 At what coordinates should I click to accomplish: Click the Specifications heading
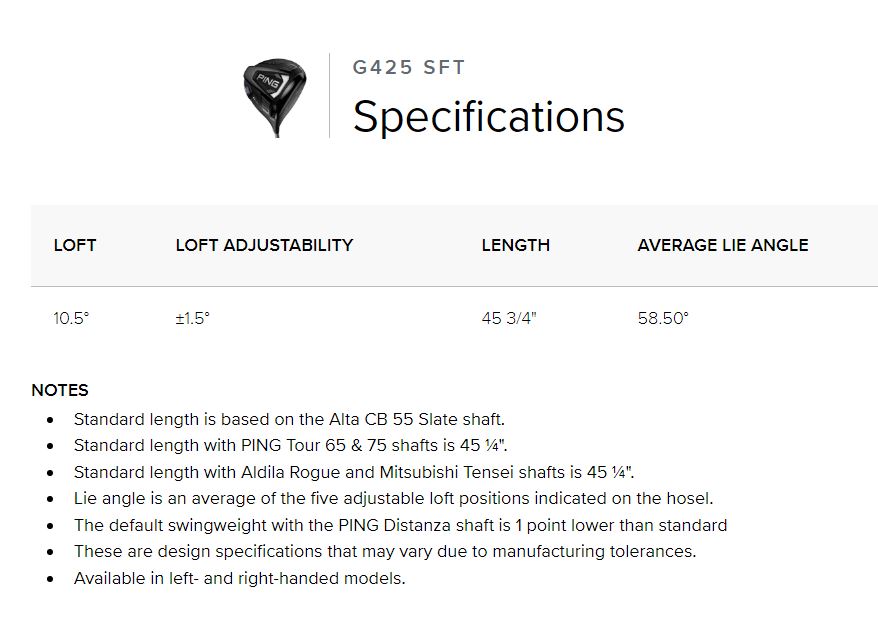[x=488, y=116]
